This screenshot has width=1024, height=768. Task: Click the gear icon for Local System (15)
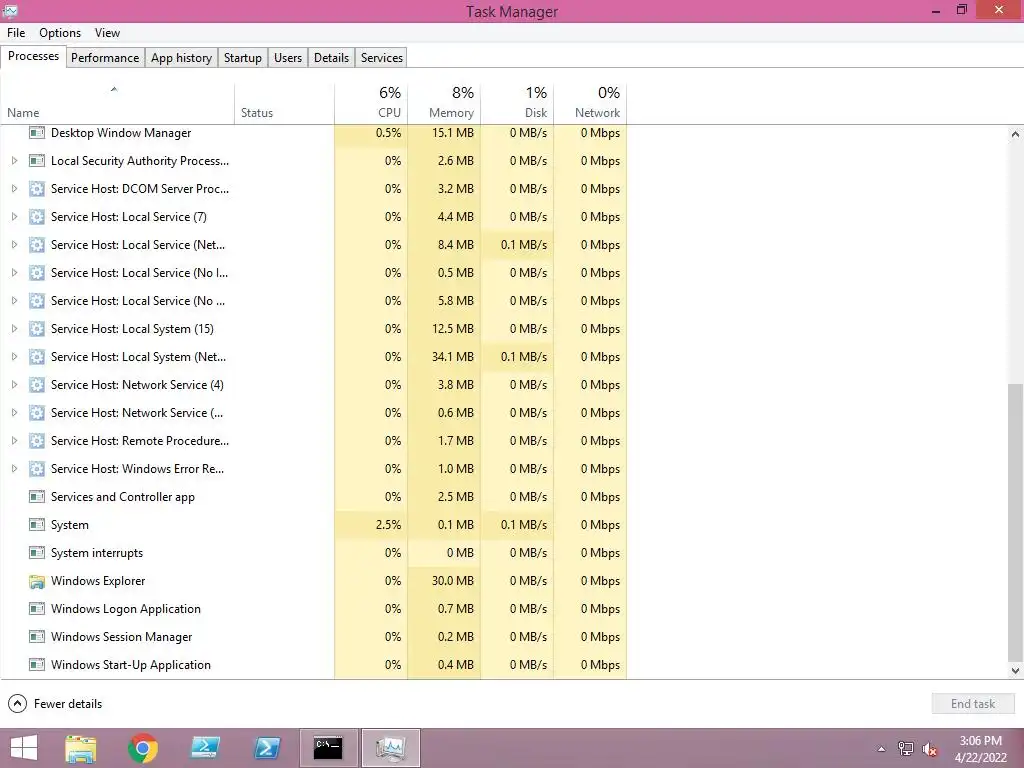pyautogui.click(x=37, y=328)
